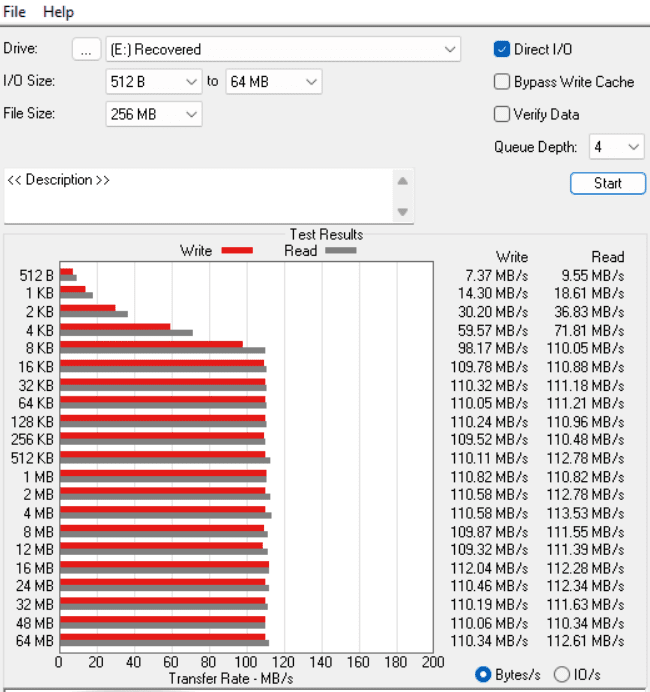The width and height of the screenshot is (650, 692).
Task: Click the Test Results heading
Action: [x=327, y=234]
